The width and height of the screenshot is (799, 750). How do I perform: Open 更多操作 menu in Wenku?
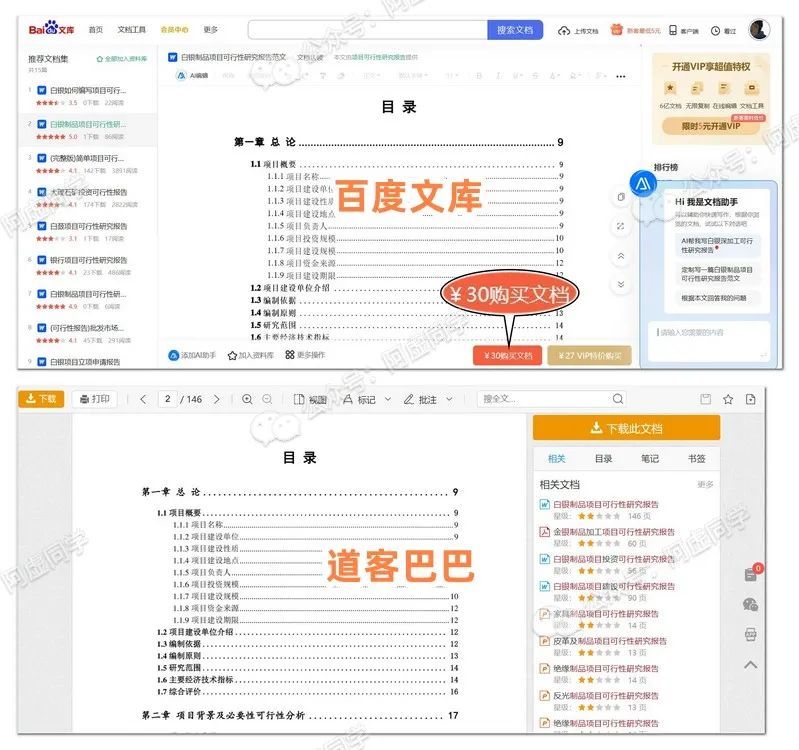(305, 355)
